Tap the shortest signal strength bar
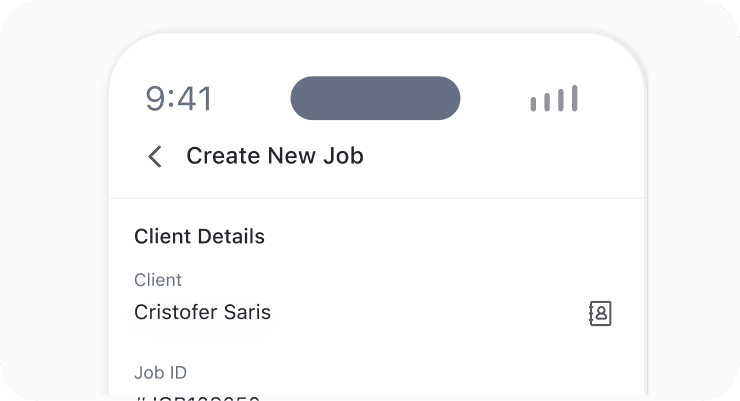 (x=533, y=104)
